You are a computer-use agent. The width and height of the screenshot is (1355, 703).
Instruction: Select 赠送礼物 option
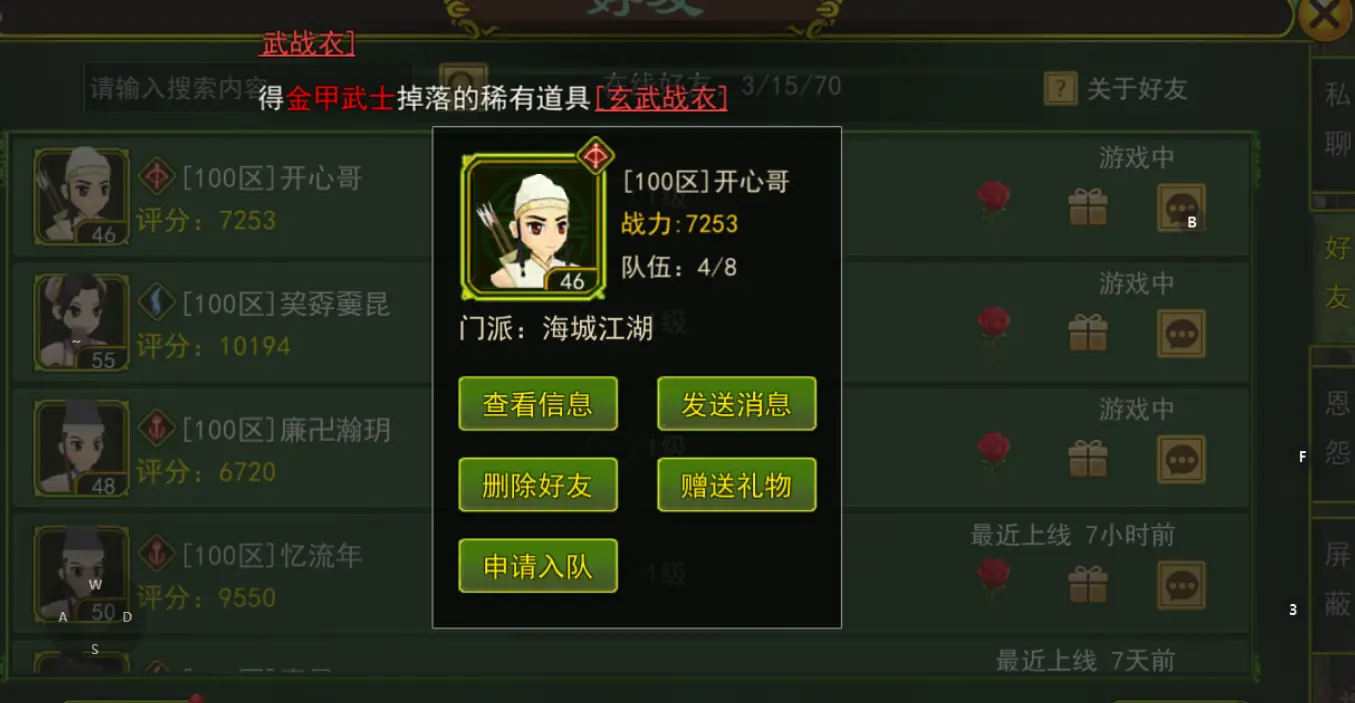(737, 485)
